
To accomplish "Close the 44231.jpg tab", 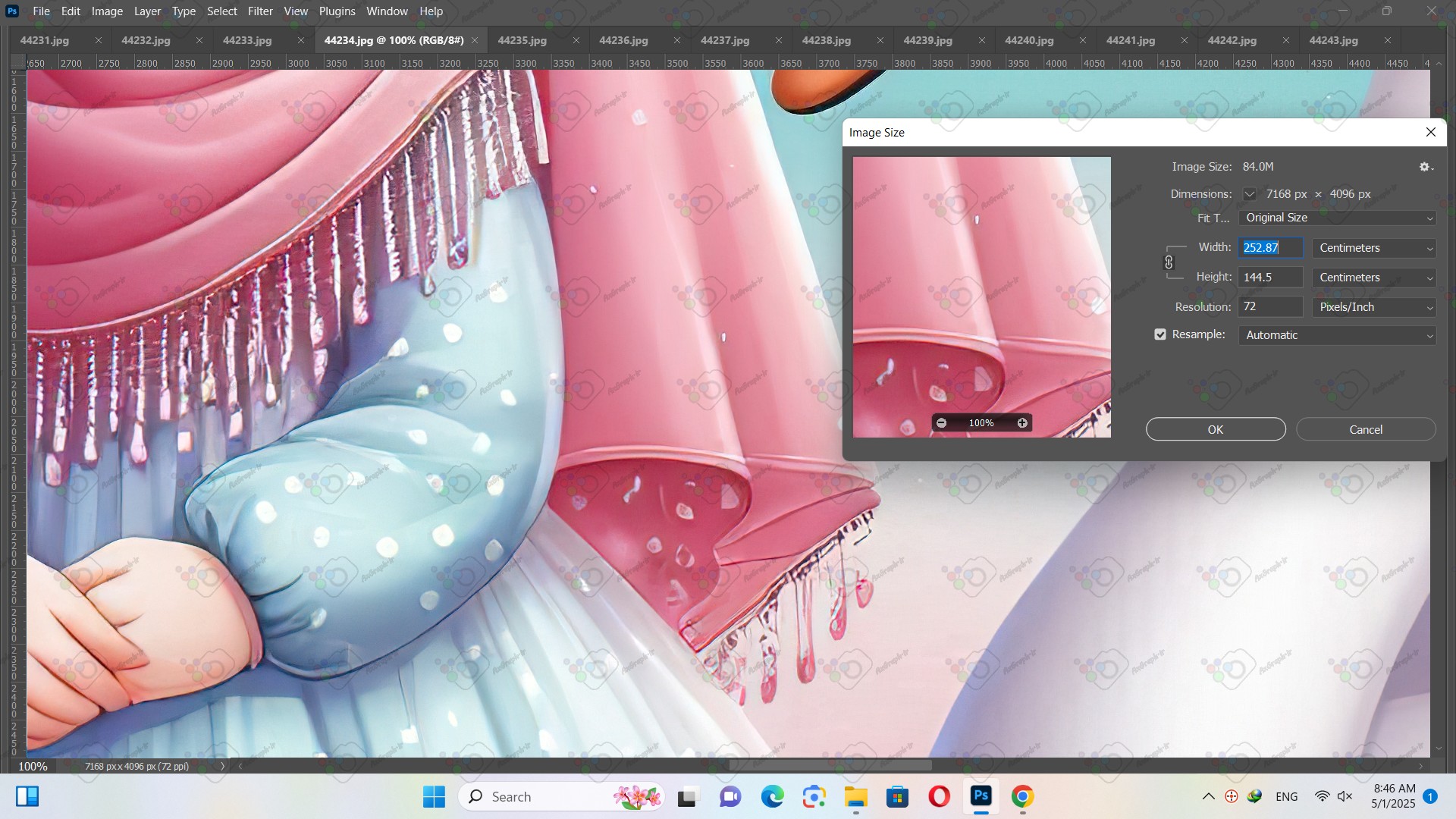I will pyautogui.click(x=98, y=40).
